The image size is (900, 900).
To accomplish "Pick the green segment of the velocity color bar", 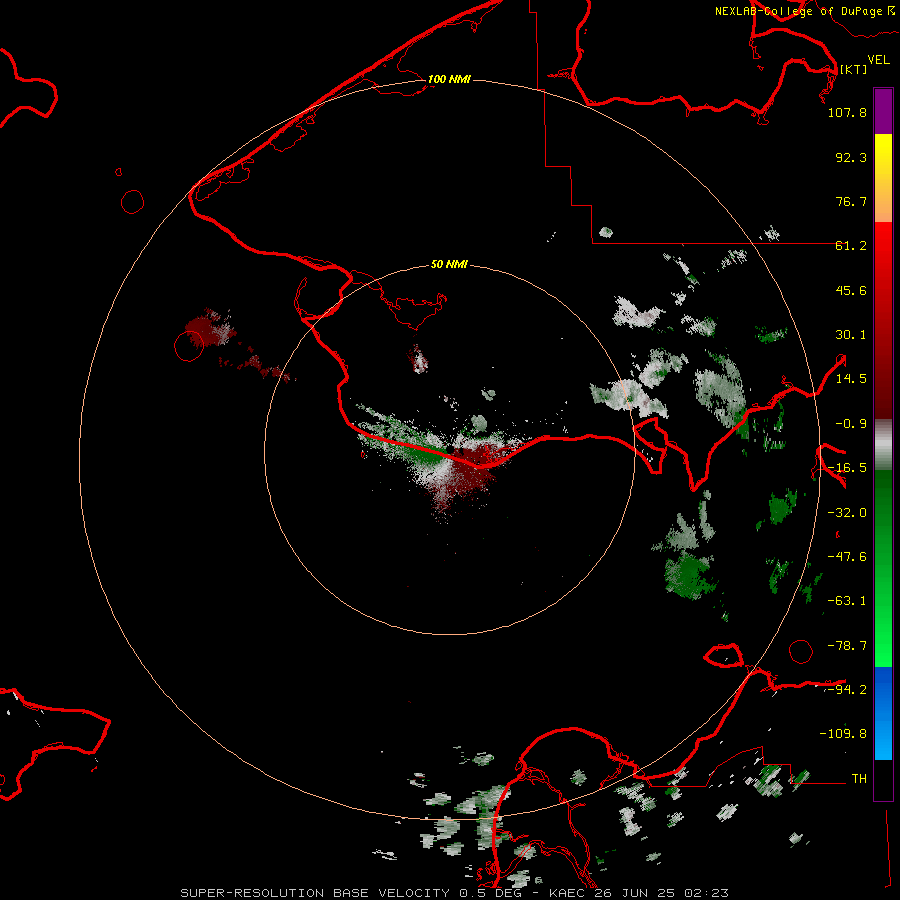I will [883, 568].
